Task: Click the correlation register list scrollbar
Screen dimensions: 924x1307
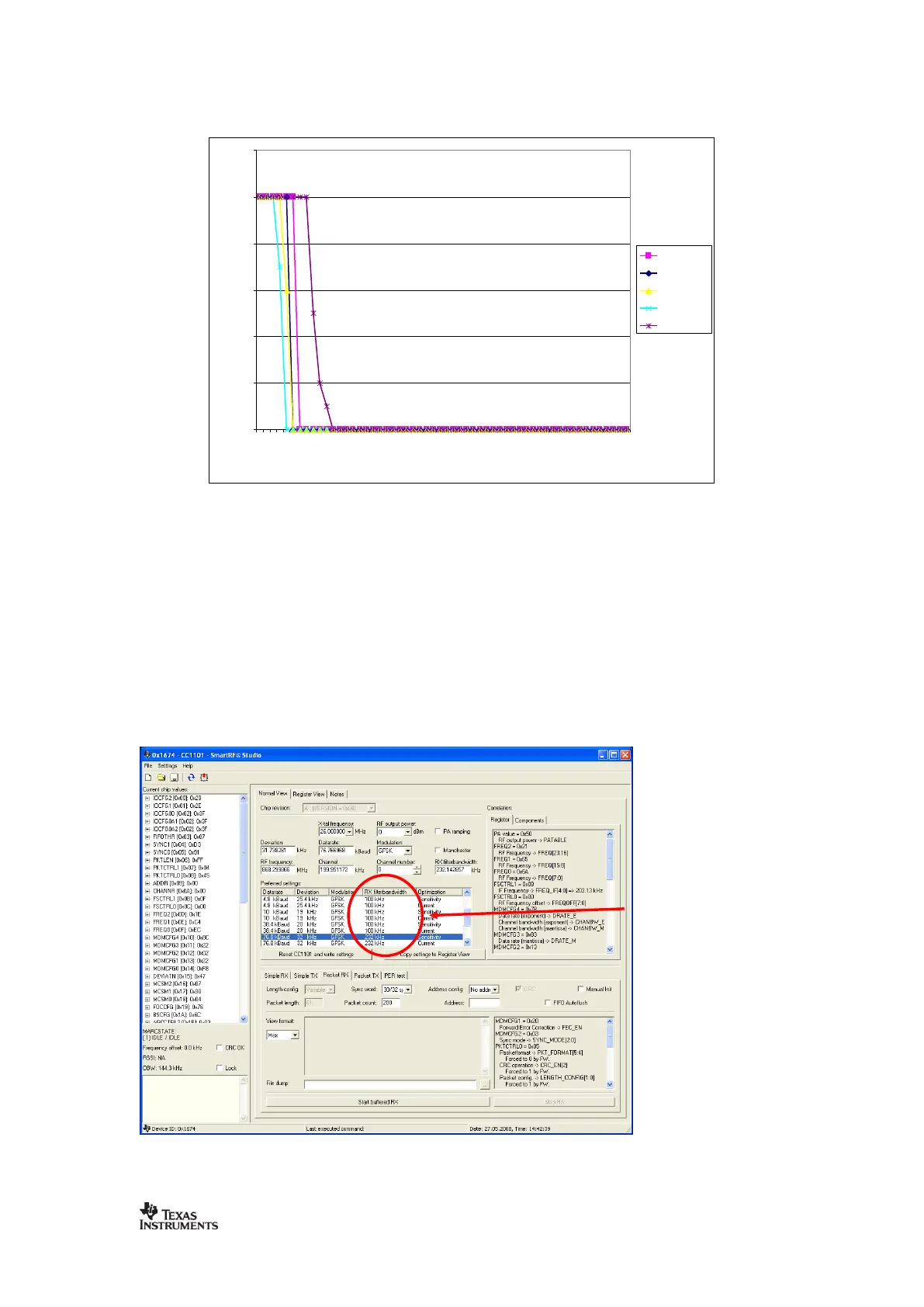Action: tap(610, 892)
